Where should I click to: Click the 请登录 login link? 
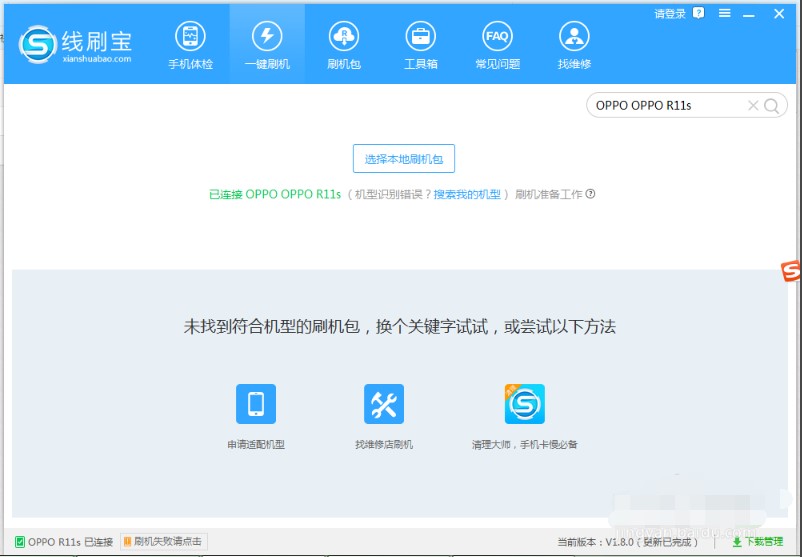[x=670, y=14]
